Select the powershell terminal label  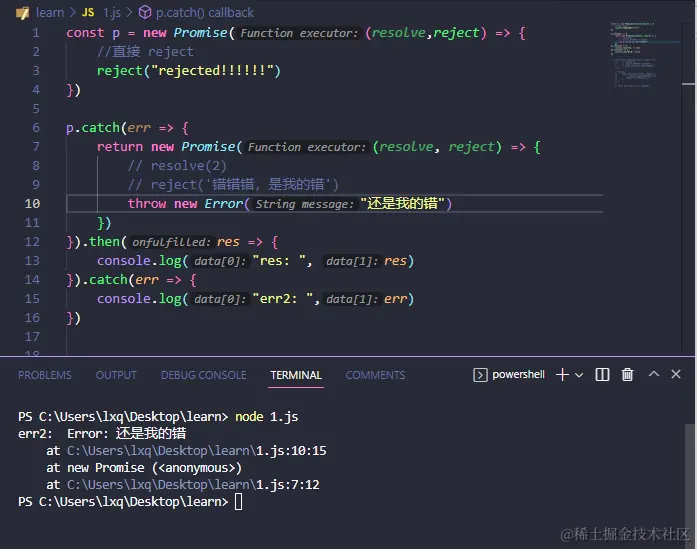pos(518,374)
